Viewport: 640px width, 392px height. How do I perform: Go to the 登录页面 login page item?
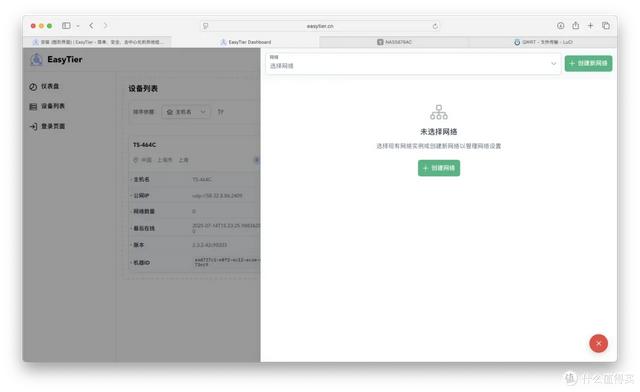(47, 126)
